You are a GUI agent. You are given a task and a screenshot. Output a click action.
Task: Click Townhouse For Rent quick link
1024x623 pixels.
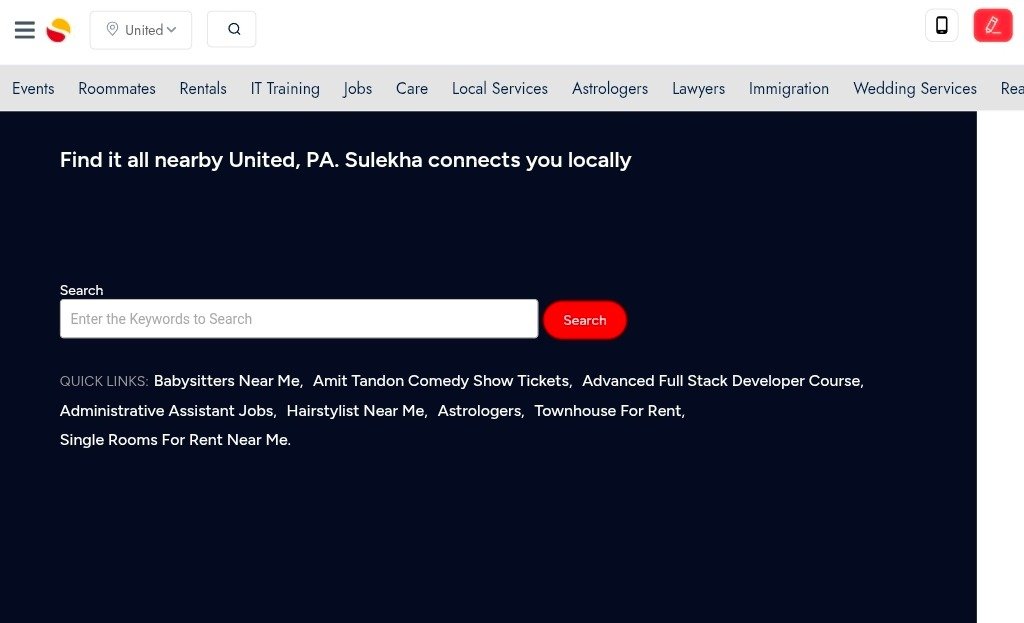608,411
